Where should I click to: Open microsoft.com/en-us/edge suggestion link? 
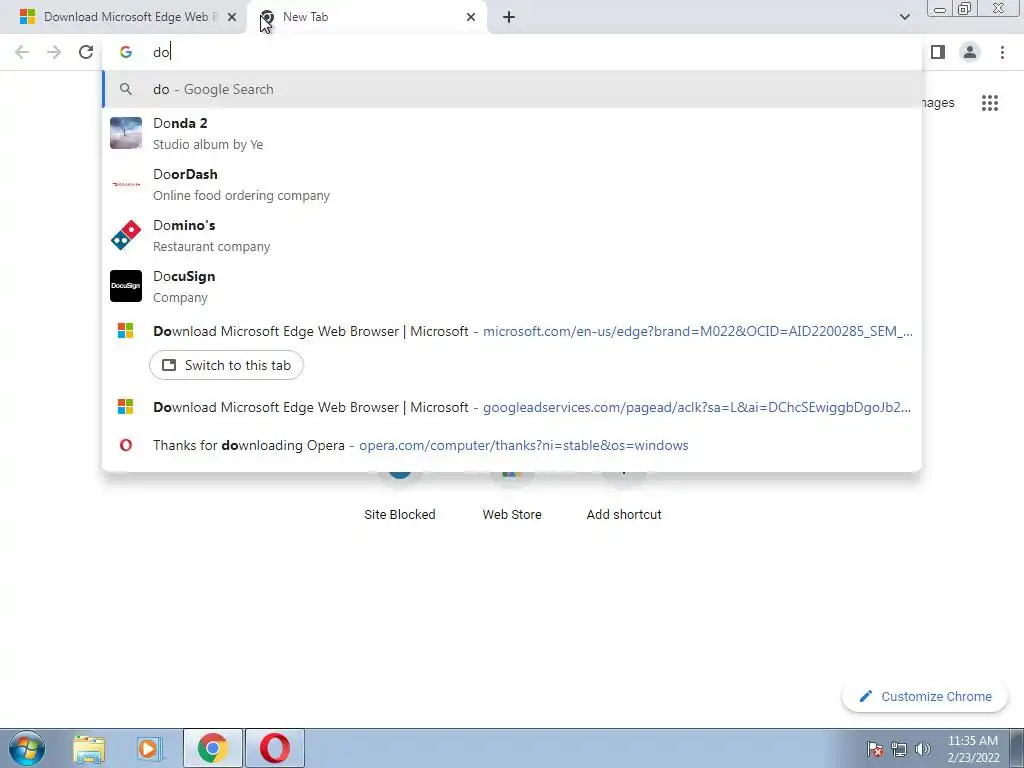697,331
